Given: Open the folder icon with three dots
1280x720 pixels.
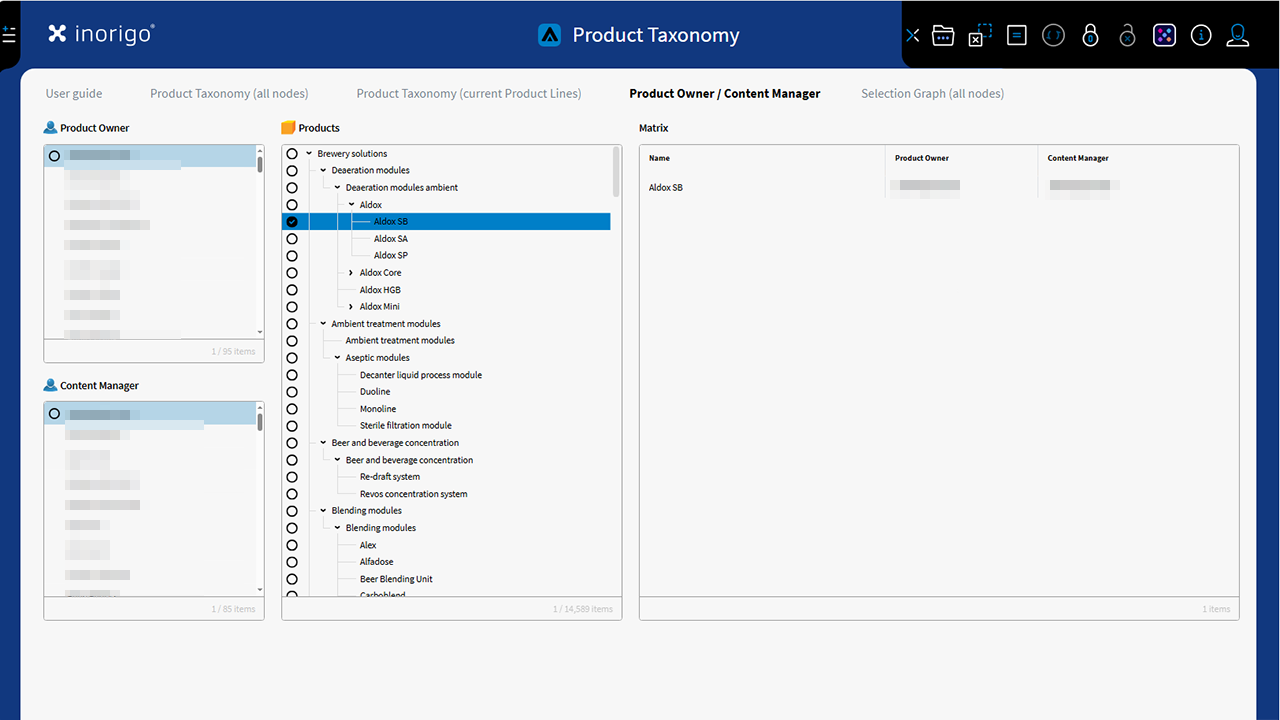Looking at the screenshot, I should pos(943,36).
